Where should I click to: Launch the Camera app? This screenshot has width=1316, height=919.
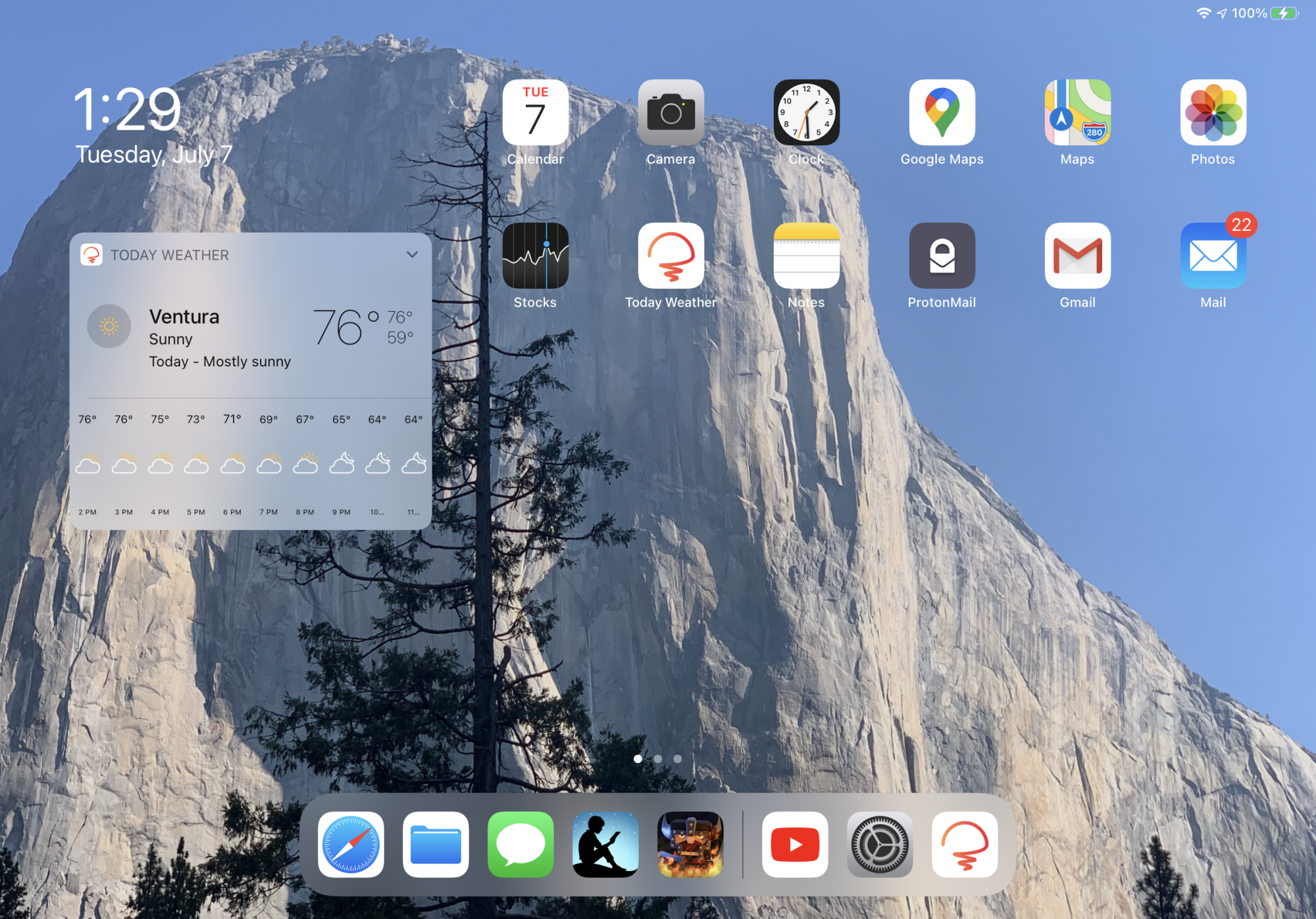pyautogui.click(x=671, y=112)
